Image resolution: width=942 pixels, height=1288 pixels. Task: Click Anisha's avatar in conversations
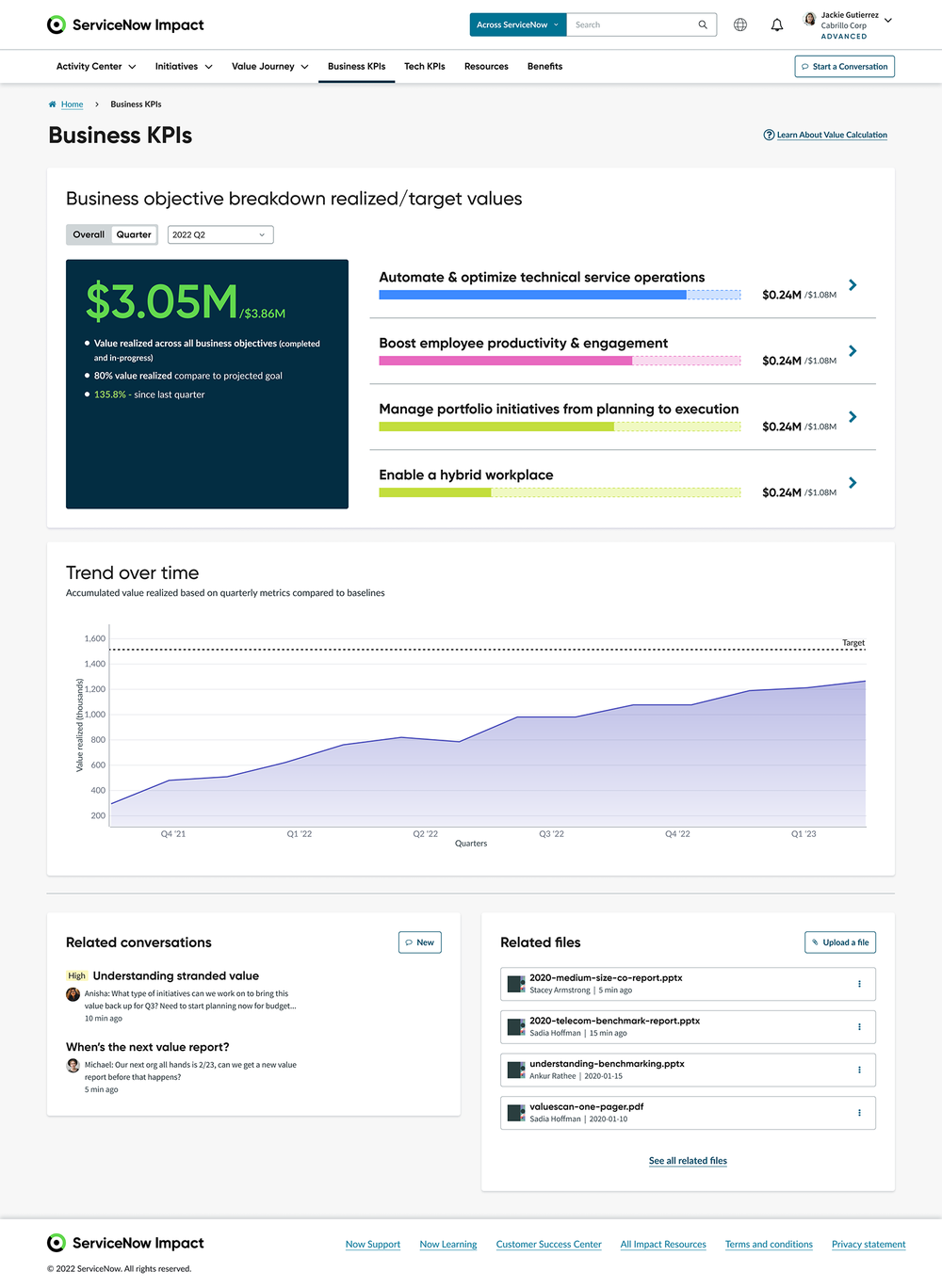[x=73, y=994]
